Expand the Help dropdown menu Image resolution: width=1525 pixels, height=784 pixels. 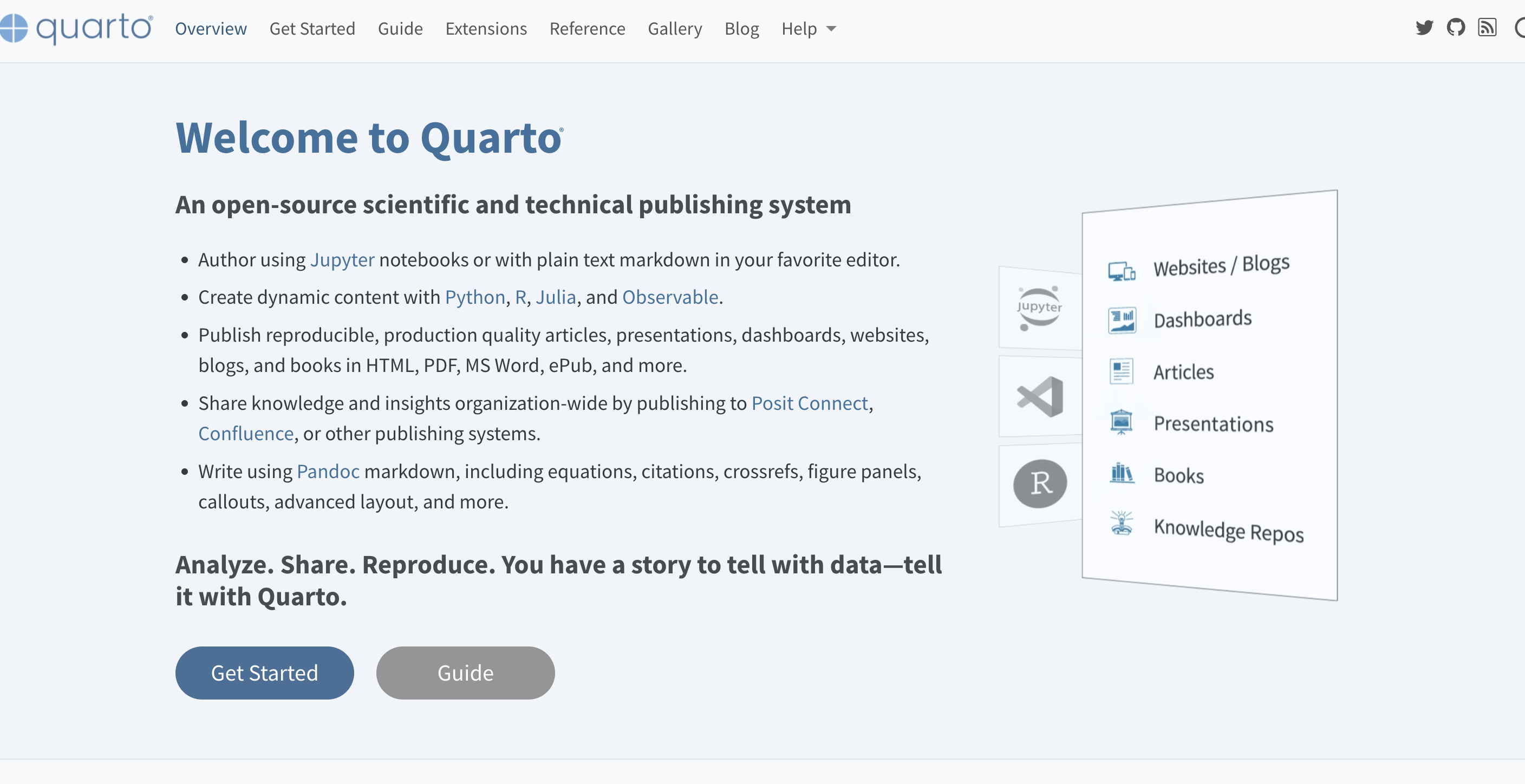coord(807,28)
